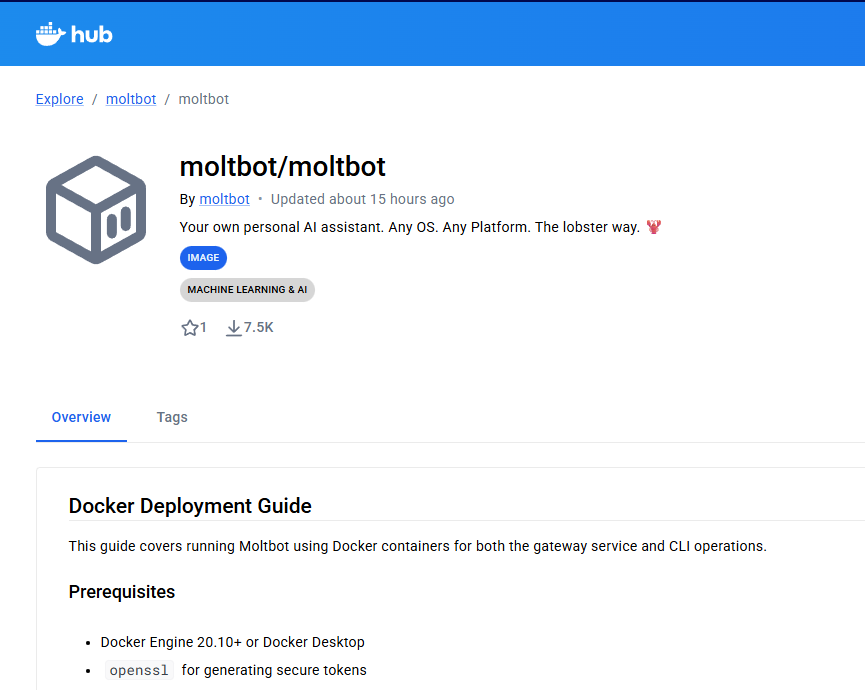Open the moltbot breadcrumb link

click(x=131, y=99)
